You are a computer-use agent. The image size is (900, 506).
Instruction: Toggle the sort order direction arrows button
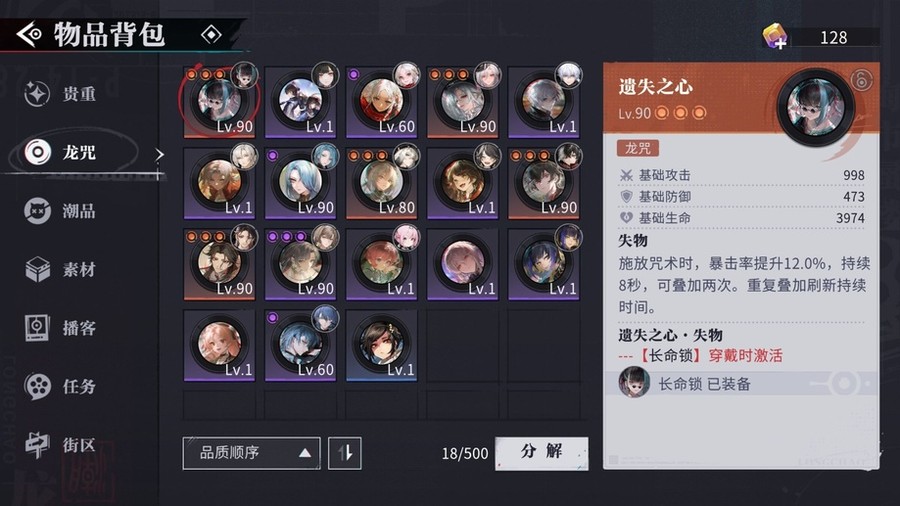point(345,453)
